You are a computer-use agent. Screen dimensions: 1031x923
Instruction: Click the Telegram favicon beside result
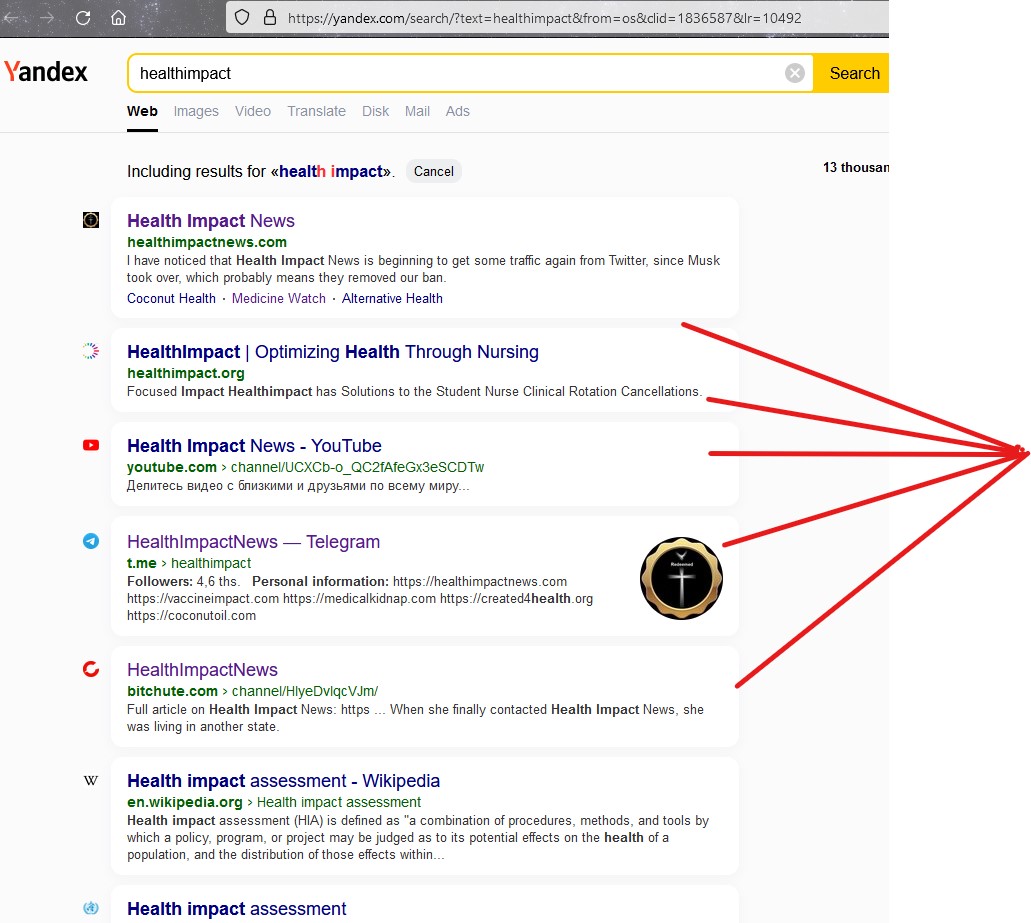coord(91,541)
